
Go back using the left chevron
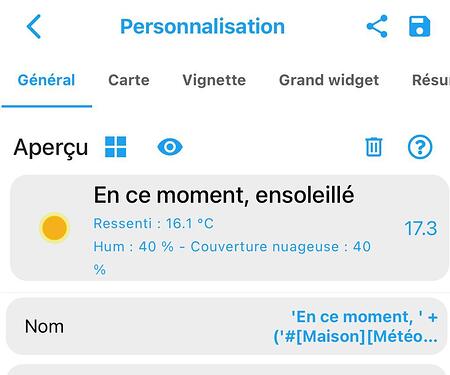click(34, 27)
